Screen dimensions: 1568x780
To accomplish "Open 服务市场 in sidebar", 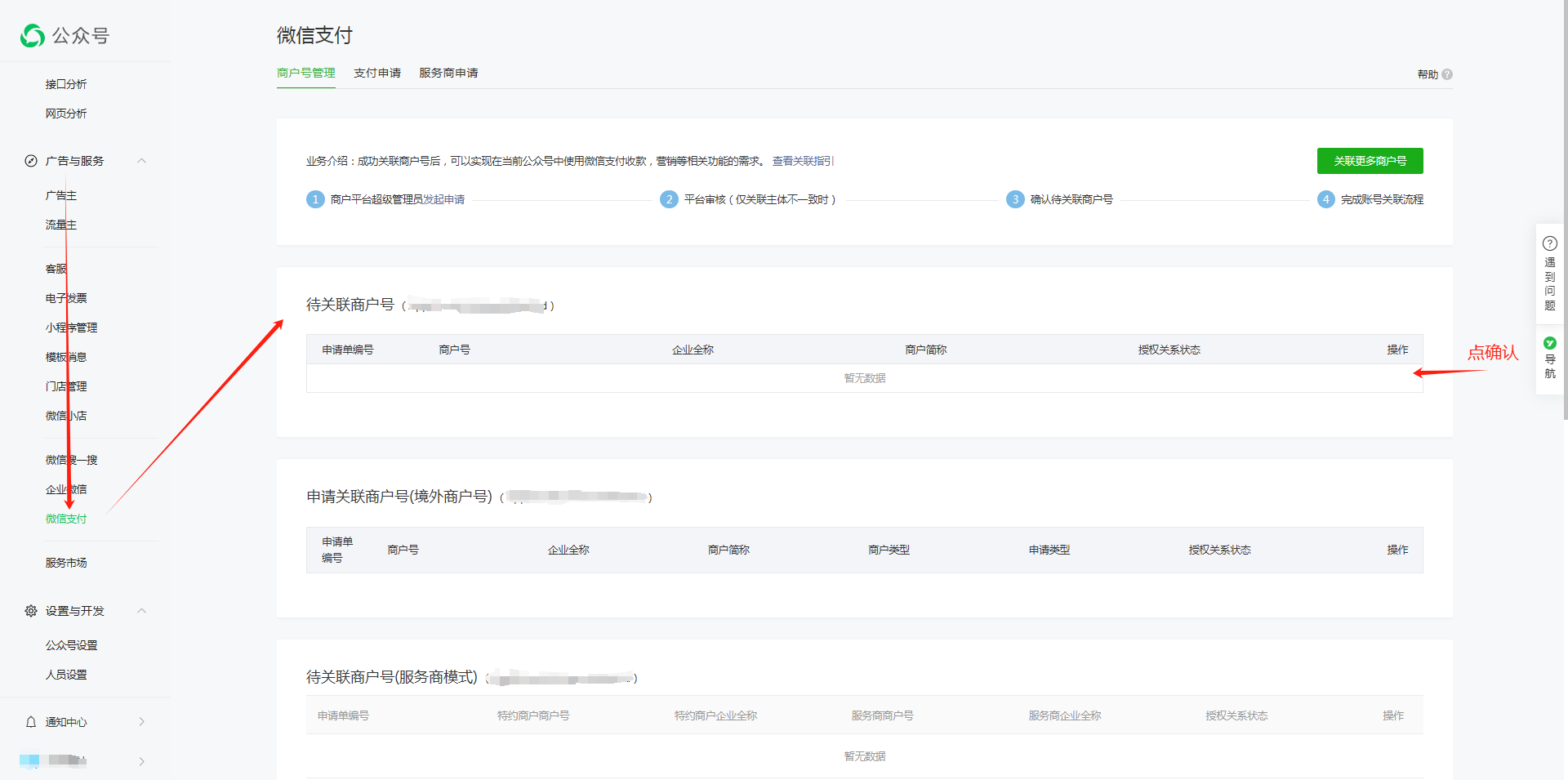I will (x=66, y=563).
